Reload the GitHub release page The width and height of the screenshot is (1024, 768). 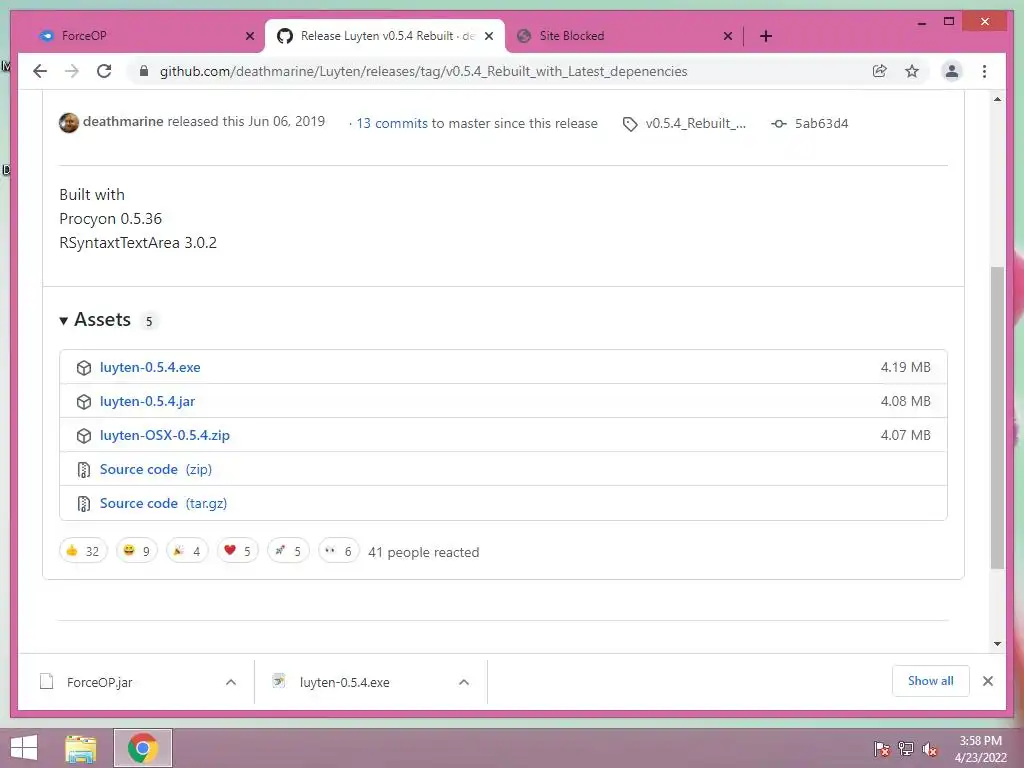point(104,71)
